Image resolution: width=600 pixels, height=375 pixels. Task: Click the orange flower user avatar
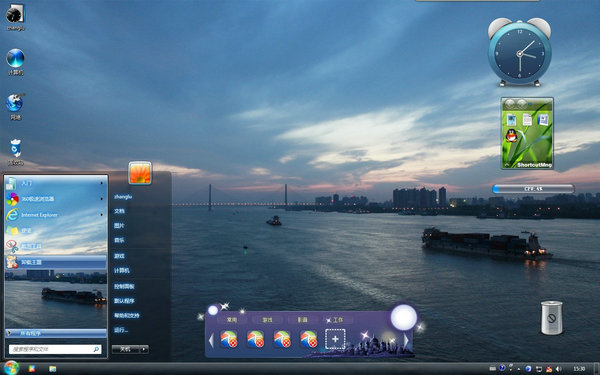click(x=140, y=173)
